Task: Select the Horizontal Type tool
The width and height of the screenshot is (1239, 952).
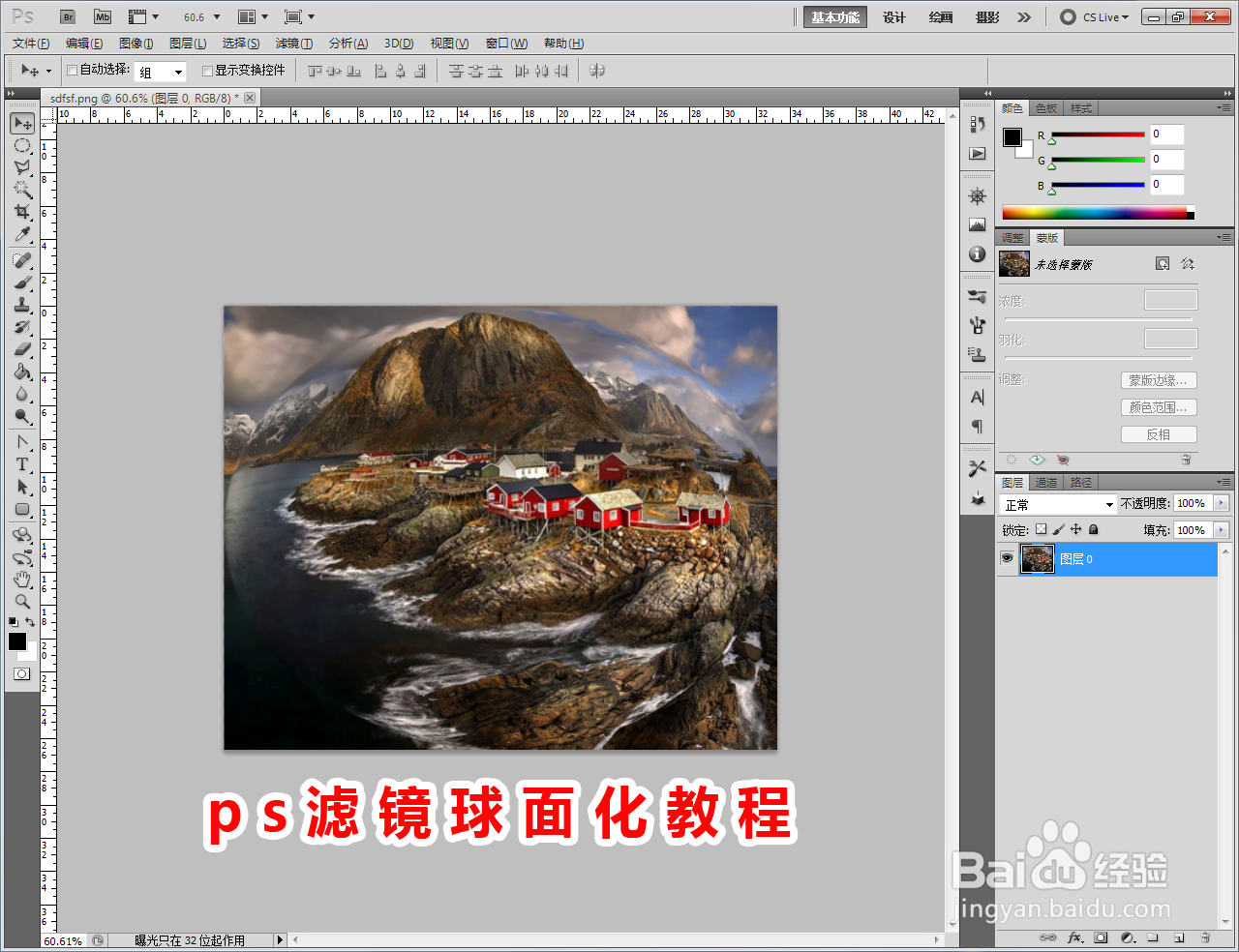Action: point(22,463)
